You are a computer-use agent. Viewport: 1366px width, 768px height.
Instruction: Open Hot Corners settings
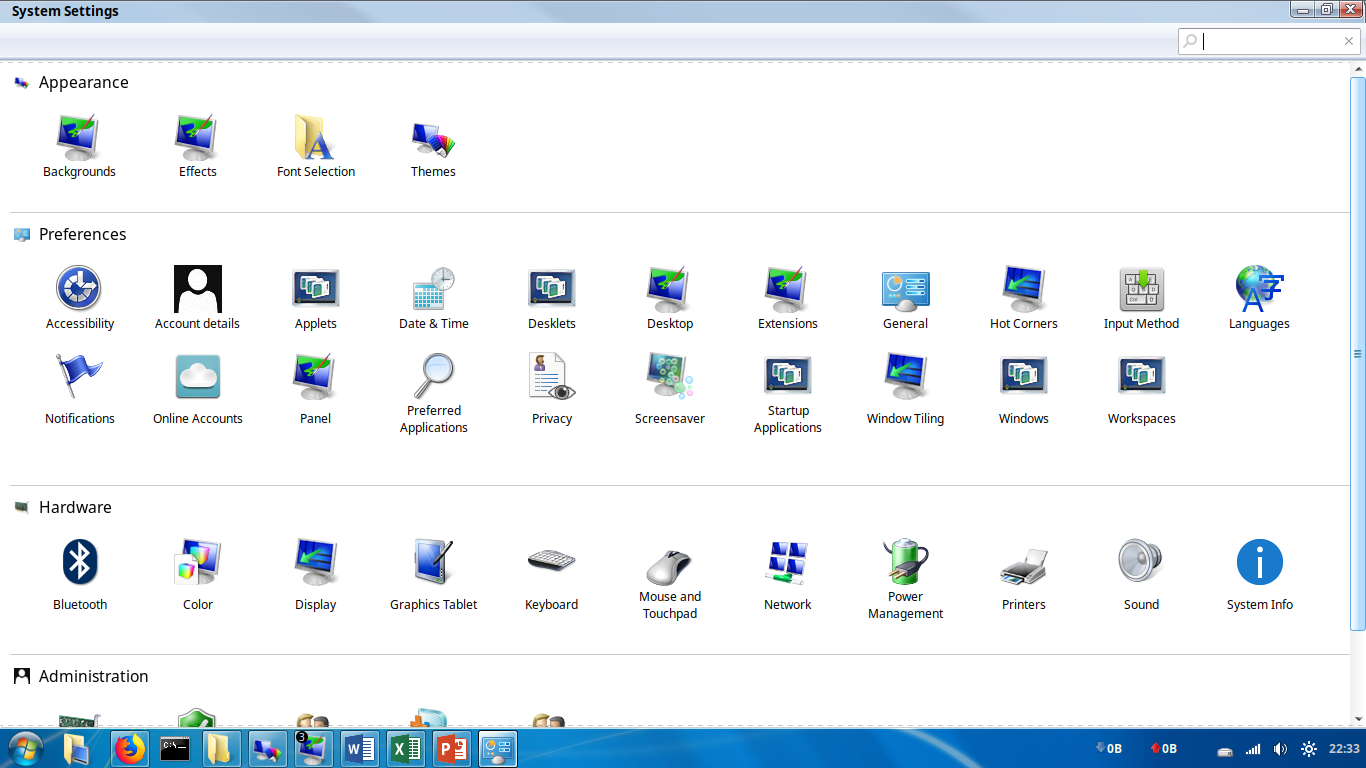[1024, 298]
